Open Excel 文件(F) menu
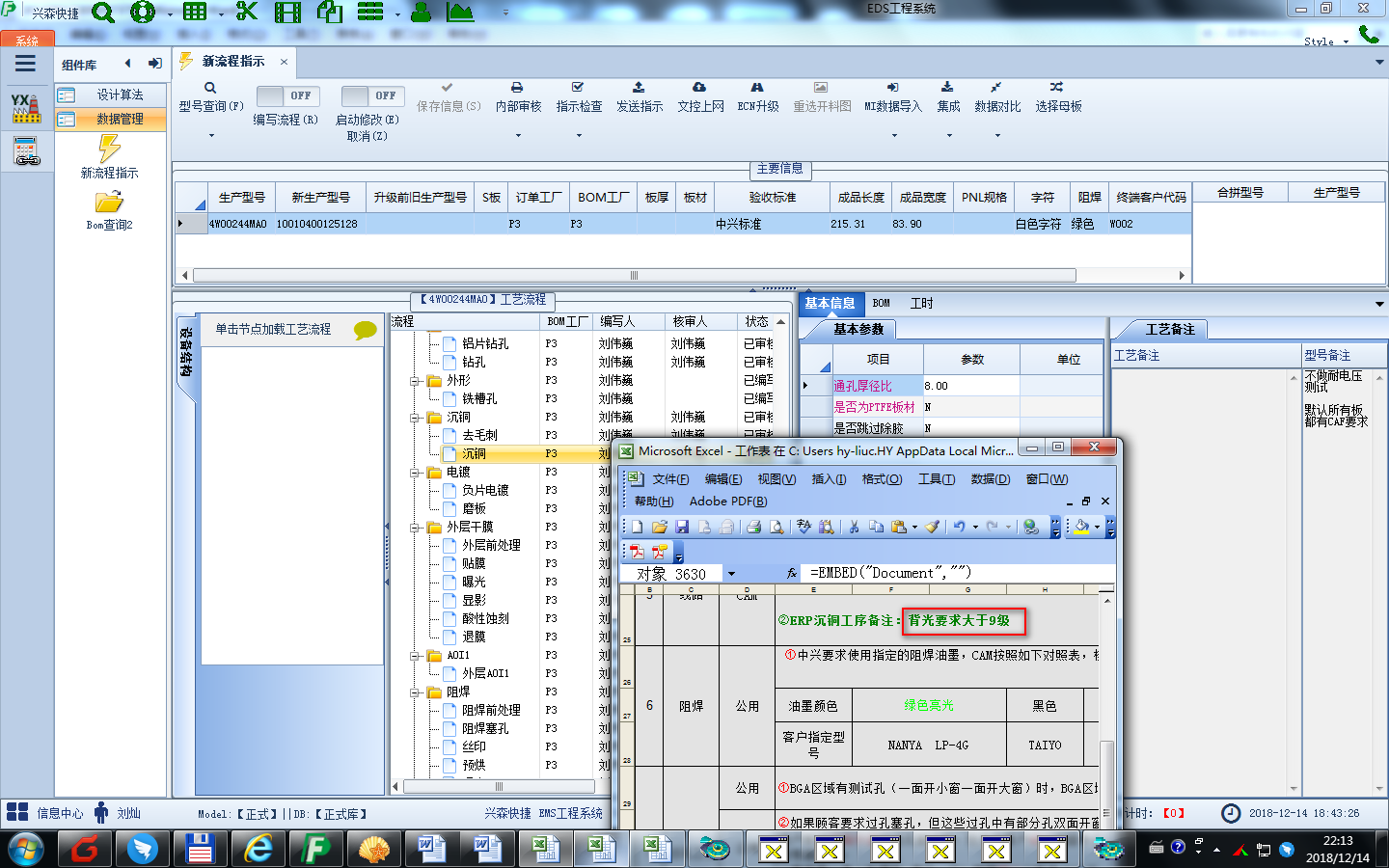This screenshot has width=1389, height=868. coord(670,479)
